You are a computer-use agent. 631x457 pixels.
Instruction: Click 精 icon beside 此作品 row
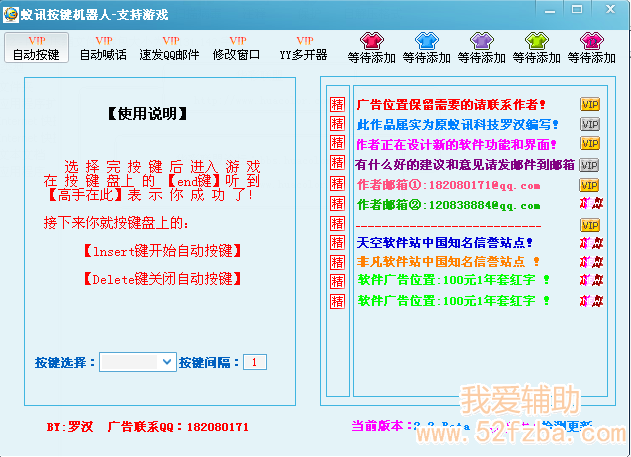337,124
